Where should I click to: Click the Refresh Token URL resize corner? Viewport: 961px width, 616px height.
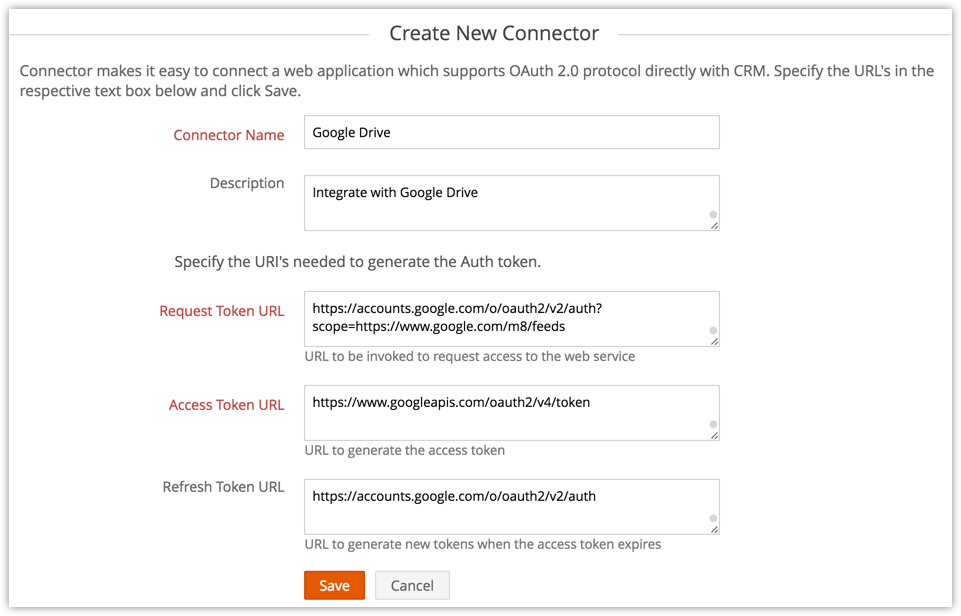click(714, 530)
